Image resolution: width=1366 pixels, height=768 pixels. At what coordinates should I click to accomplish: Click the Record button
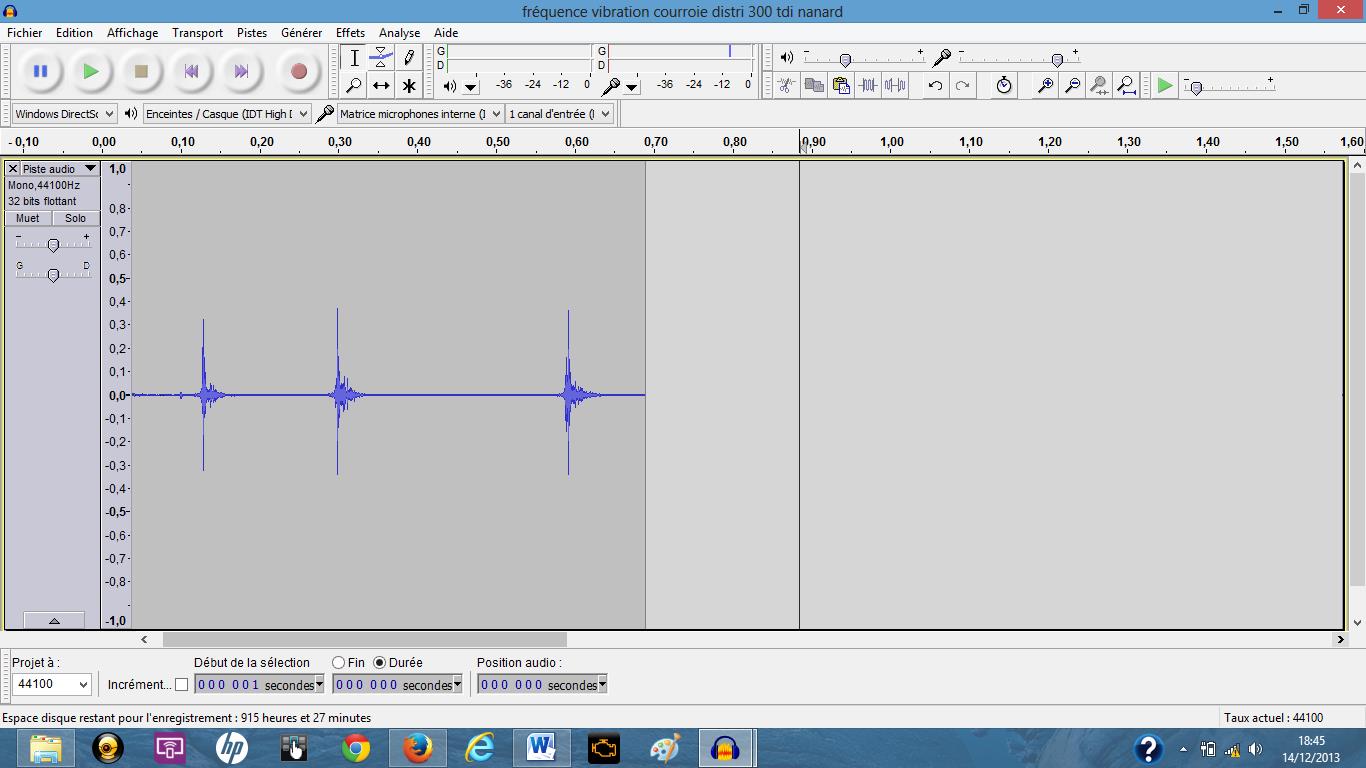tap(298, 71)
